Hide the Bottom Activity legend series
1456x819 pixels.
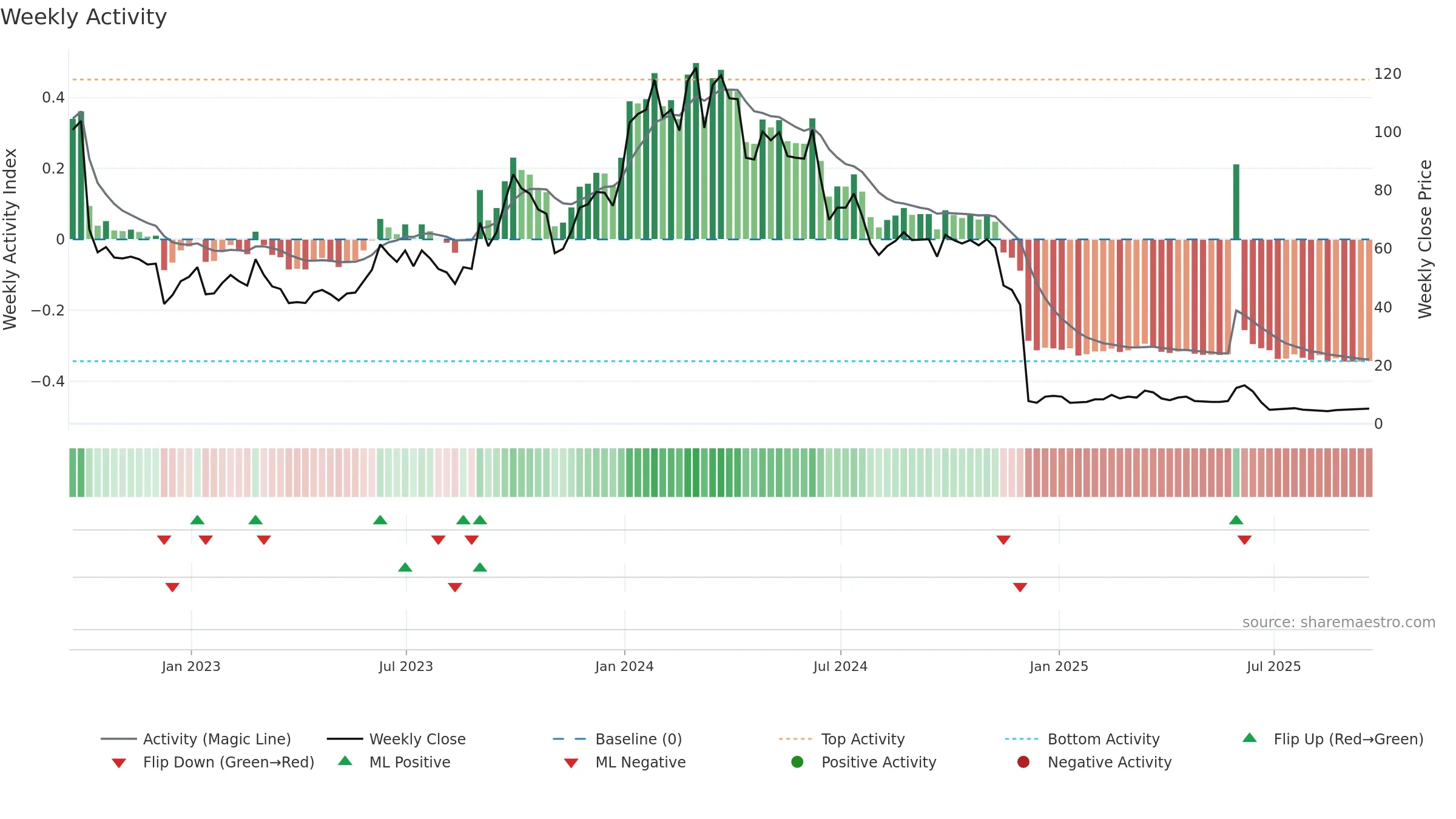(x=1082, y=739)
